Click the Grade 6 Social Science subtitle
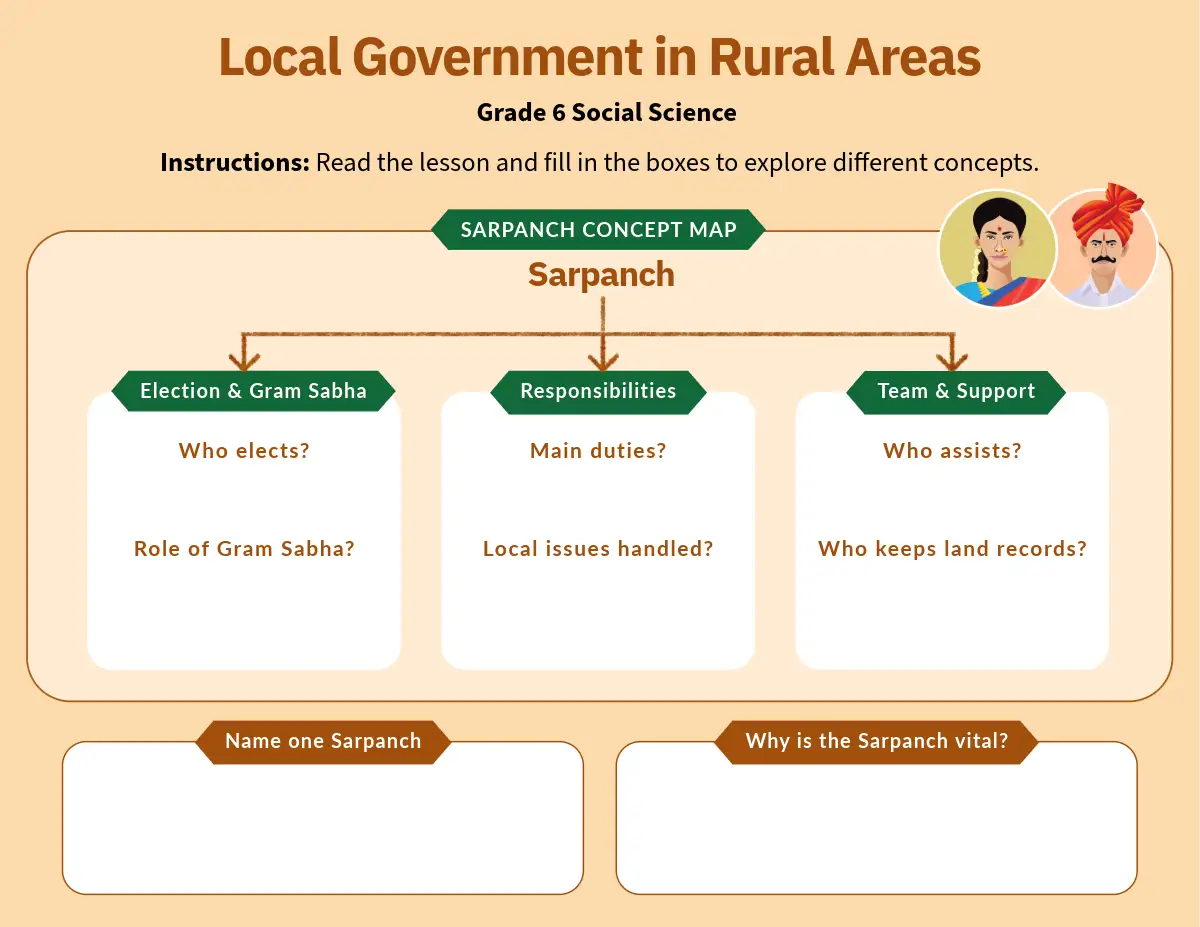The height and width of the screenshot is (927, 1200). coord(606,113)
